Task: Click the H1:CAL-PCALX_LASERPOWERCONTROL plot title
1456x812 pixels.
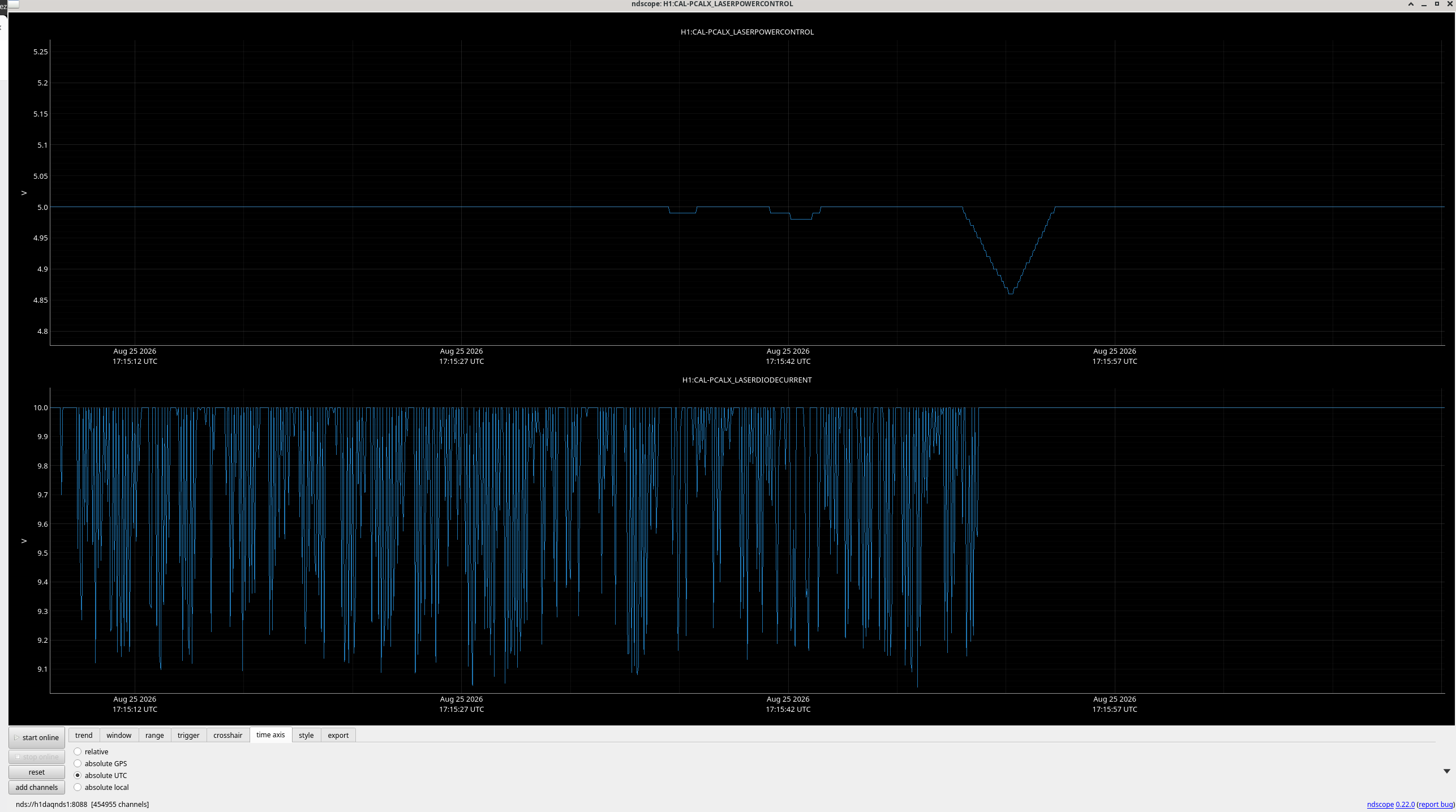Action: pos(747,32)
